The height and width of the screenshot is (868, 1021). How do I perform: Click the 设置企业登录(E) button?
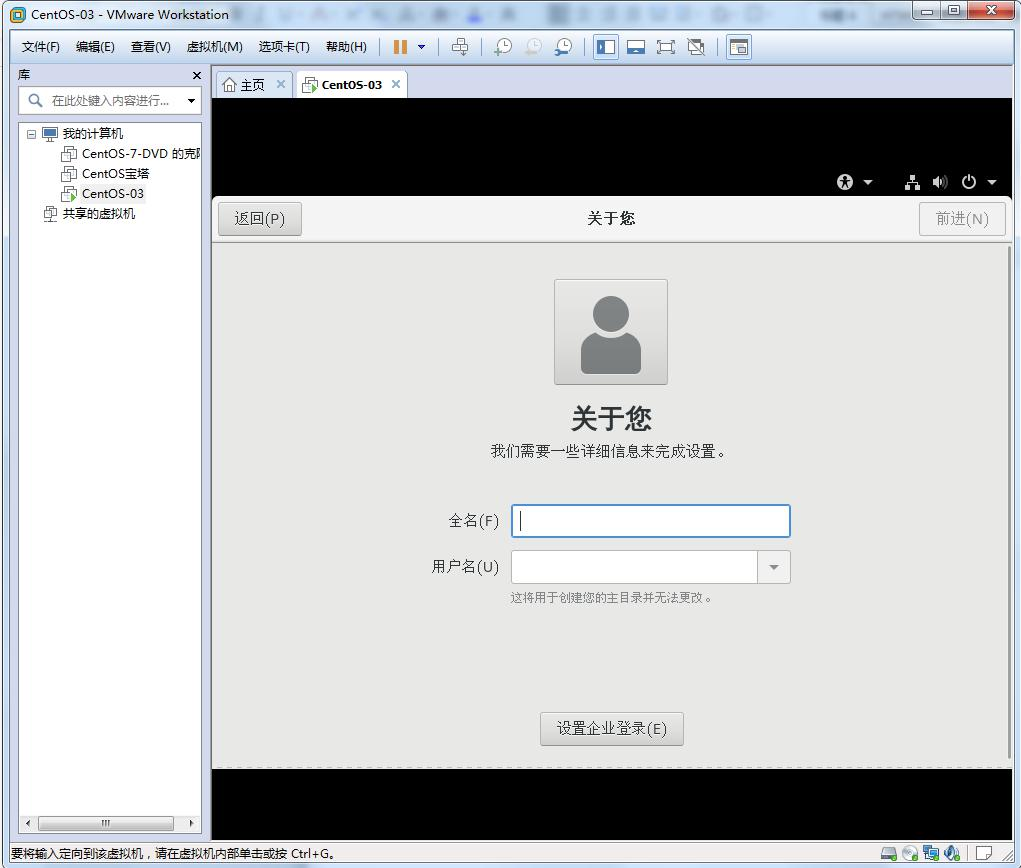click(611, 729)
